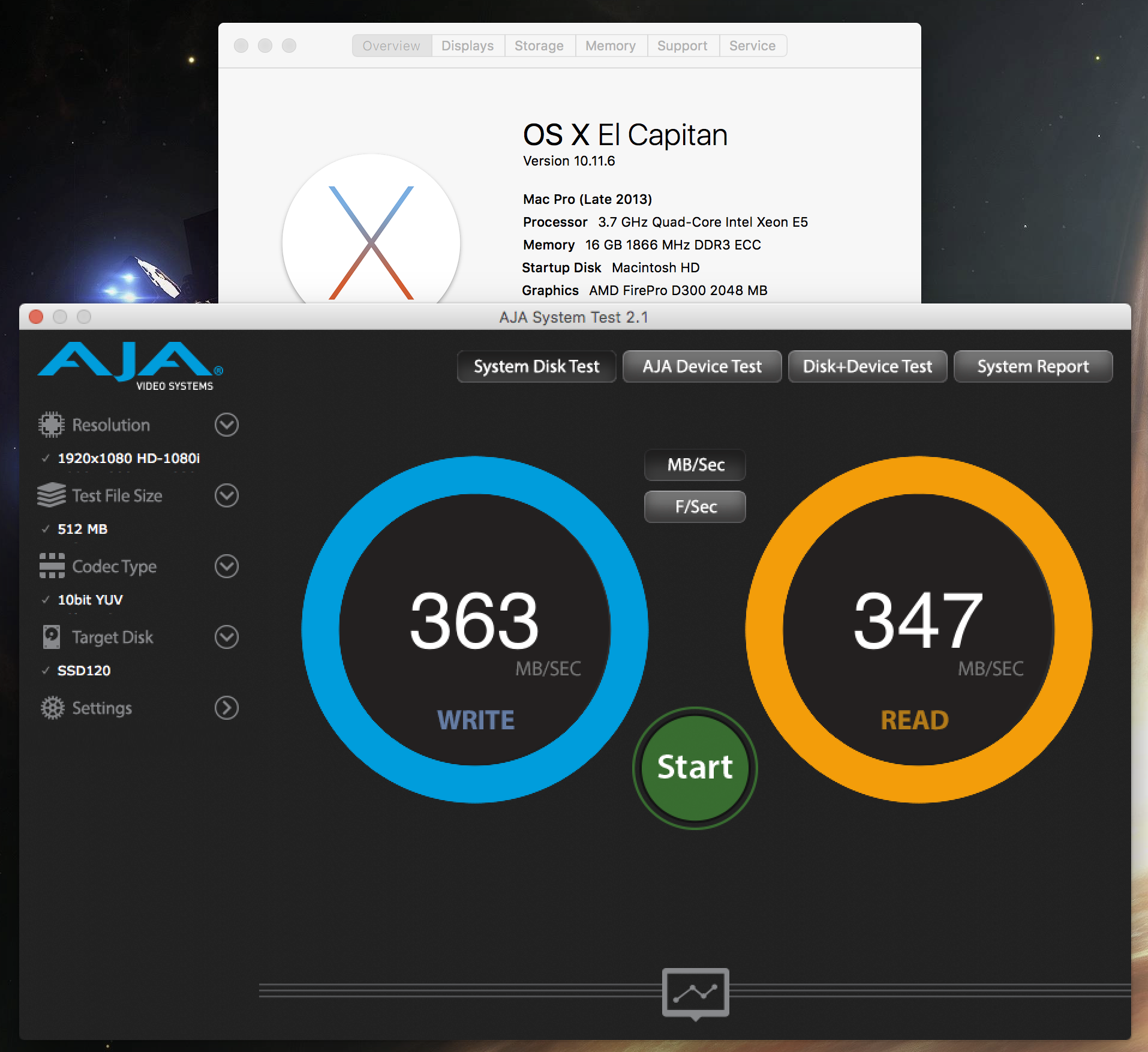Open the graph view icon at bottom
This screenshot has width=1148, height=1052.
click(695, 993)
